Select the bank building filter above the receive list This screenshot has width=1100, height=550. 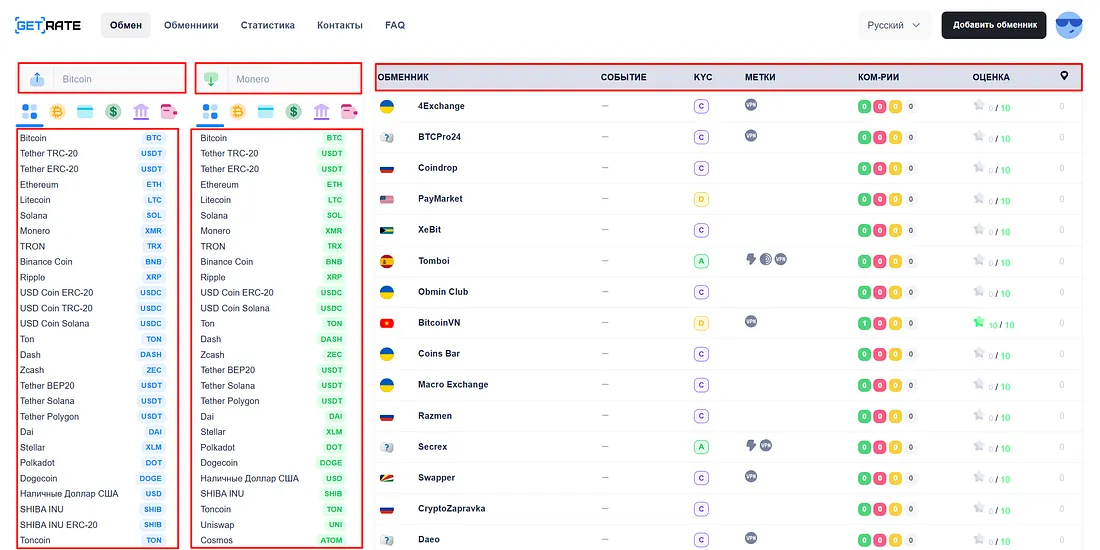[x=321, y=111]
